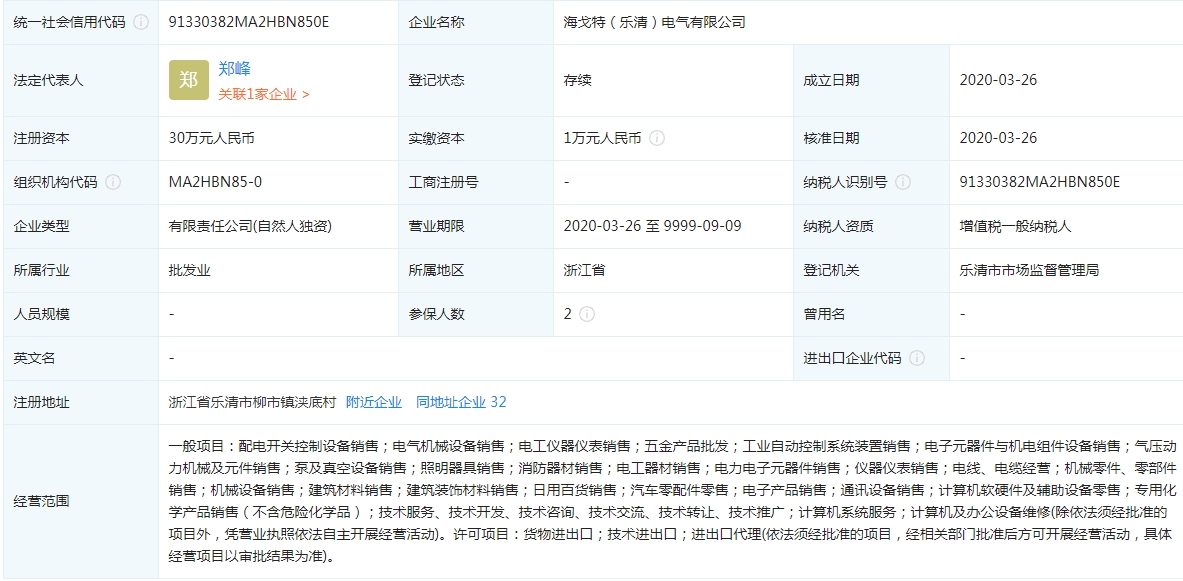1183x581 pixels.
Task: Click organization code value MA2HBN85-0
Action: [216, 182]
